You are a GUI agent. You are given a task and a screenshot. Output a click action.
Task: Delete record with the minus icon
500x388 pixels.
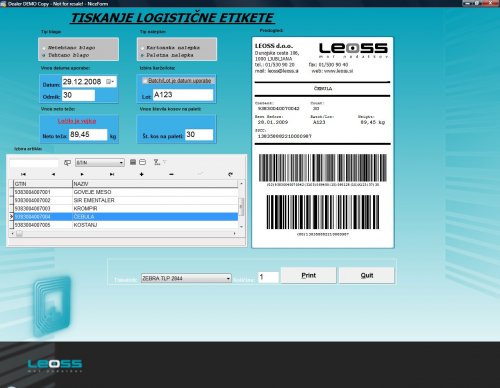[x=171, y=174]
